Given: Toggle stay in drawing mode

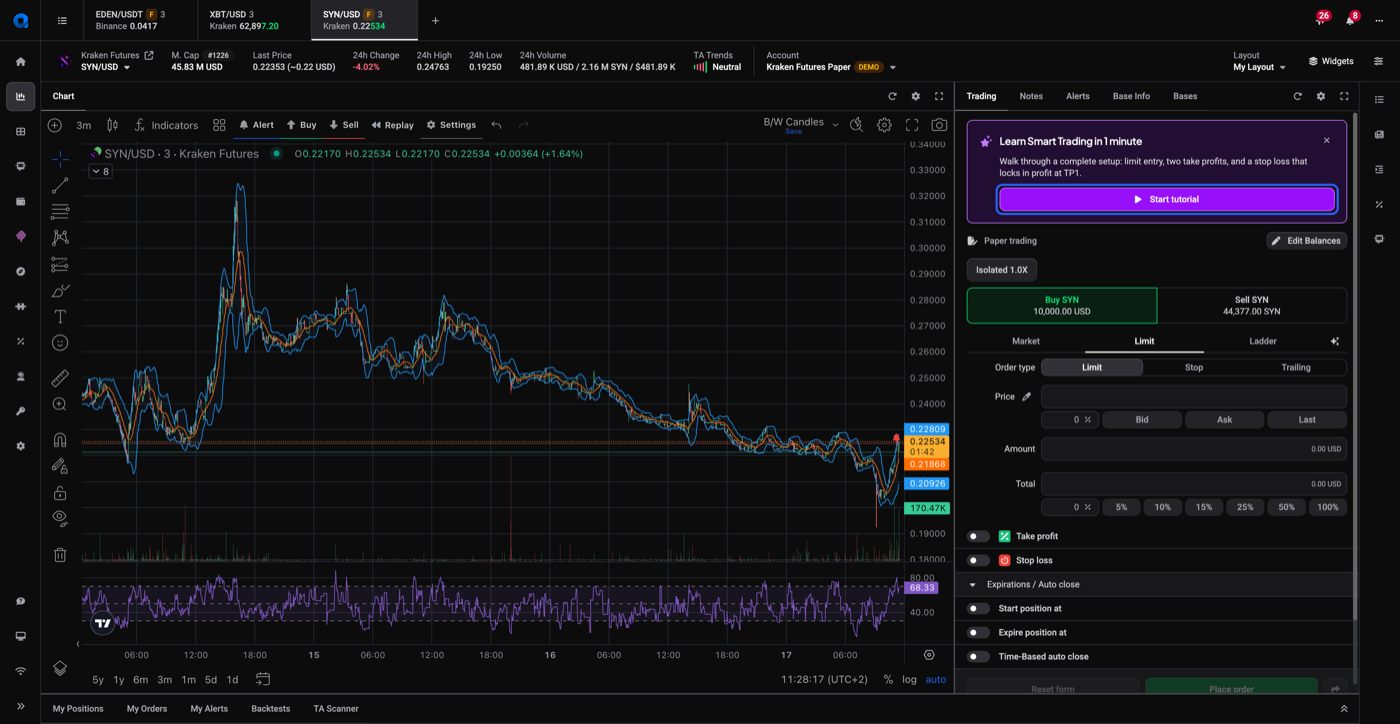Looking at the screenshot, I should coord(60,466).
